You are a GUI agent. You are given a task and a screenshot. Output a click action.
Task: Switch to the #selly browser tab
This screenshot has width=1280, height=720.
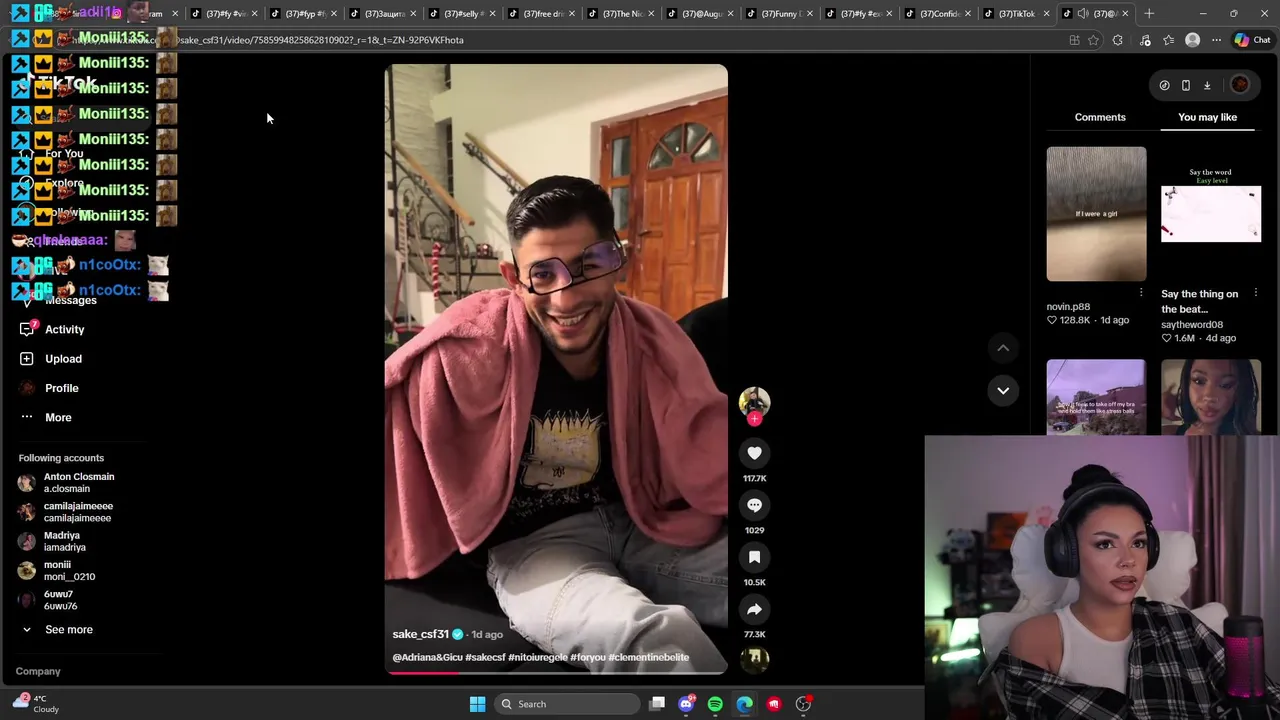point(464,14)
